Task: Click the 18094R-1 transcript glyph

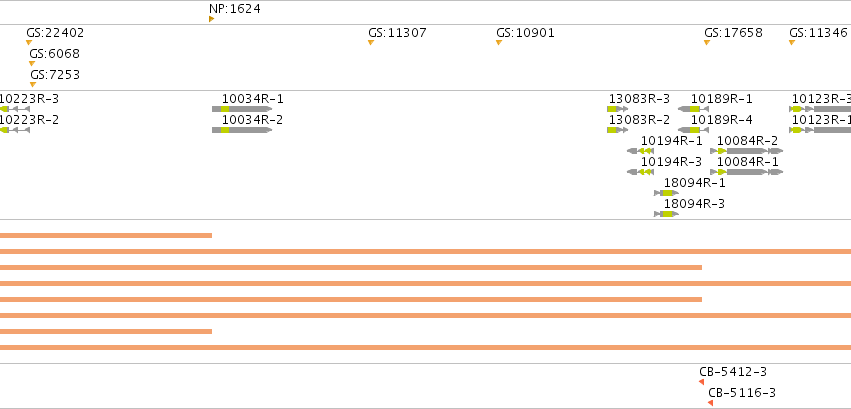Action: point(666,193)
